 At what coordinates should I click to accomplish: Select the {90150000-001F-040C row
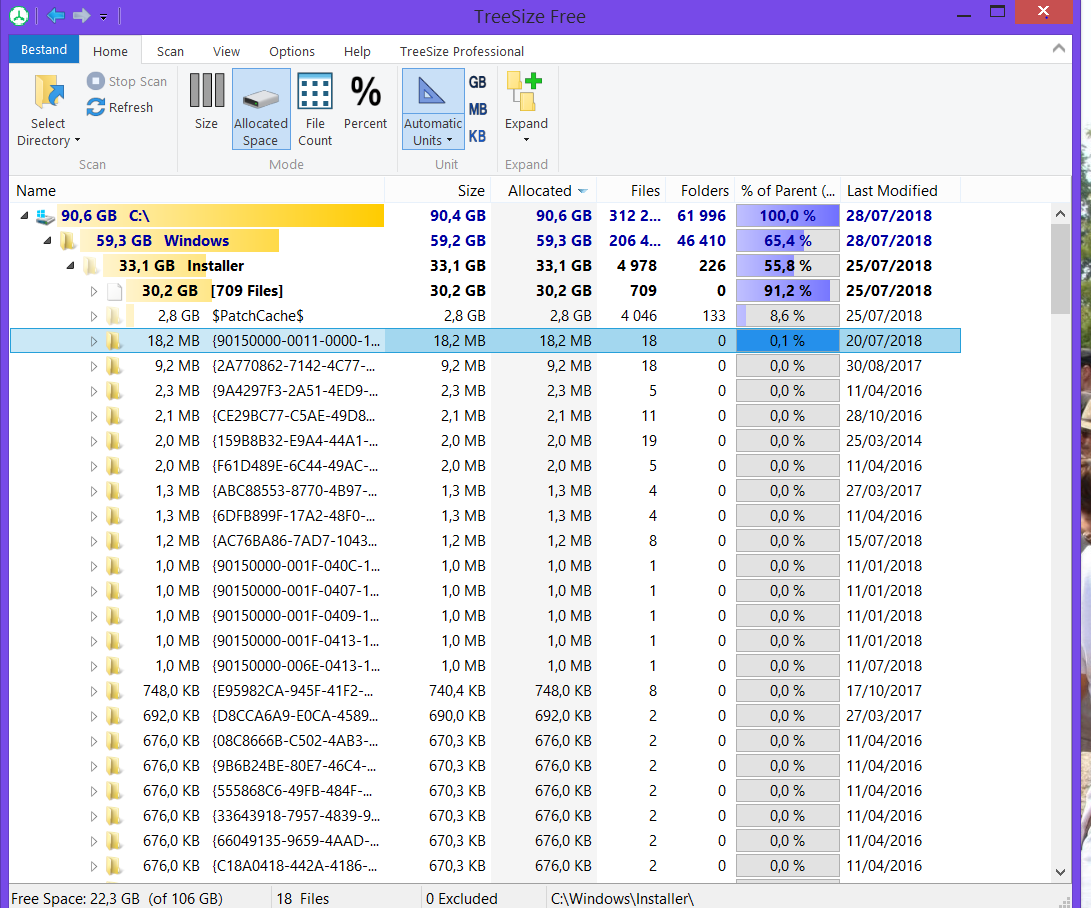(x=485, y=566)
